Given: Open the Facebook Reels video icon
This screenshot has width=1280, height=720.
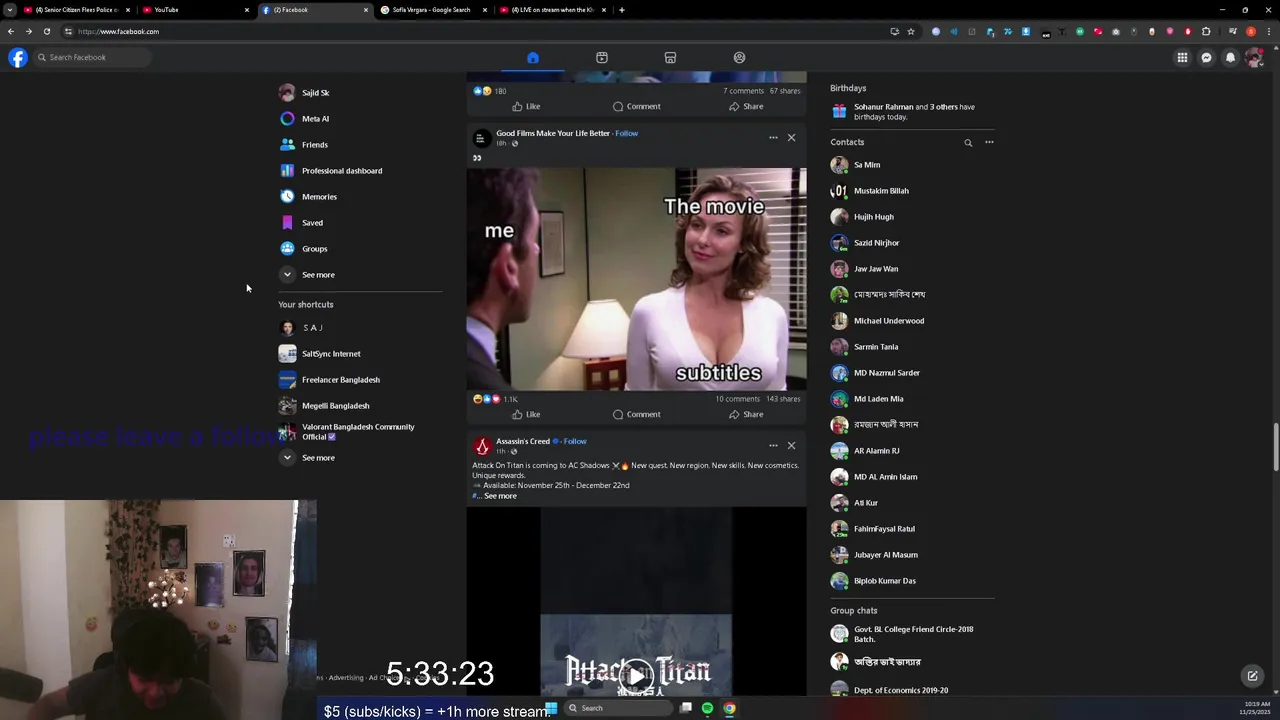Looking at the screenshot, I should [602, 58].
